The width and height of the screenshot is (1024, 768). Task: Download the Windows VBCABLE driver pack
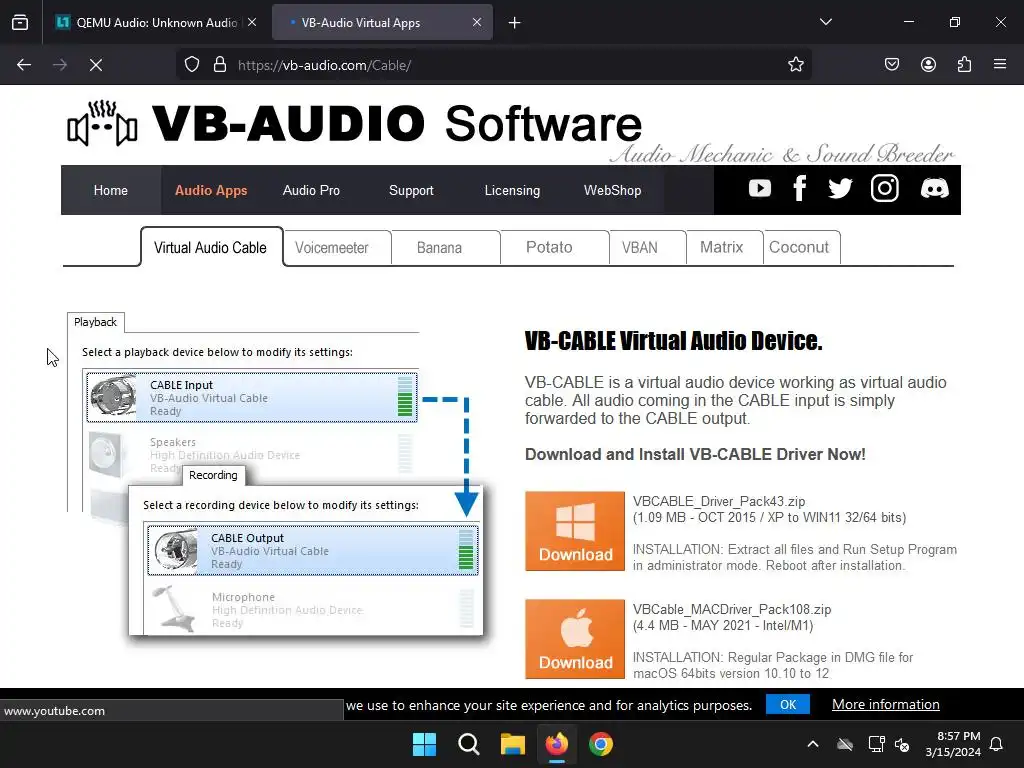coord(575,531)
